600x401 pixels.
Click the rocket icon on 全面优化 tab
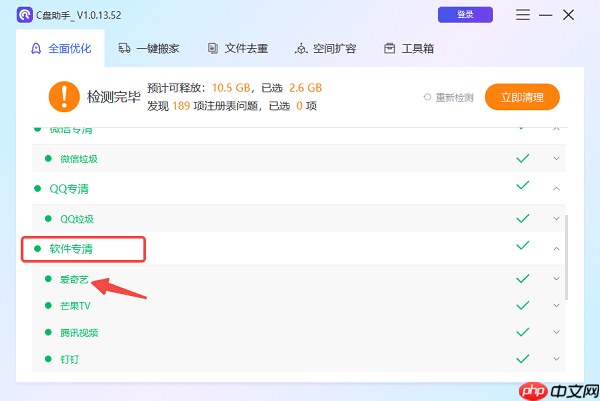[36, 49]
